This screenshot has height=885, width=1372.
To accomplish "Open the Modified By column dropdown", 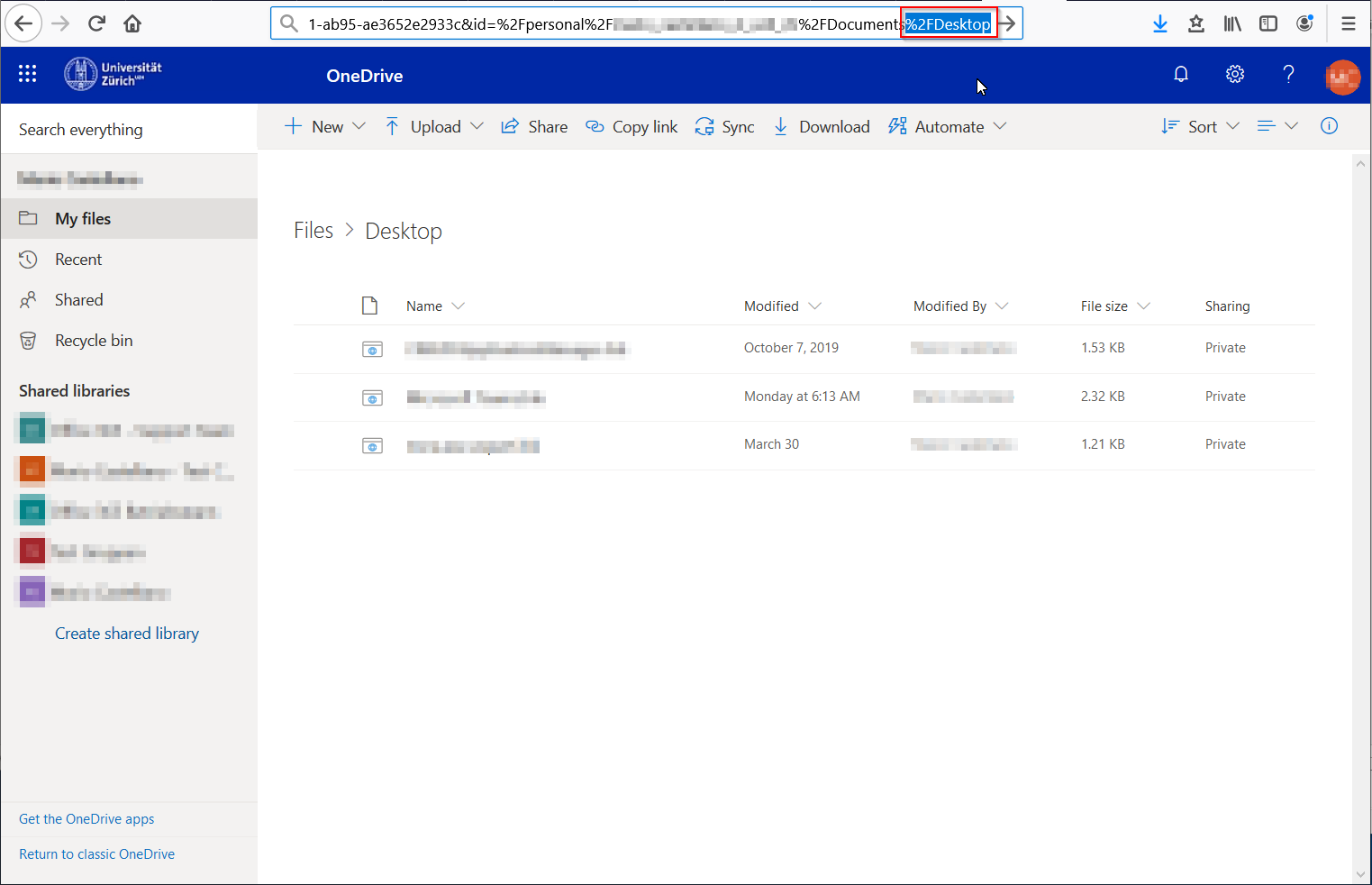I will [960, 306].
